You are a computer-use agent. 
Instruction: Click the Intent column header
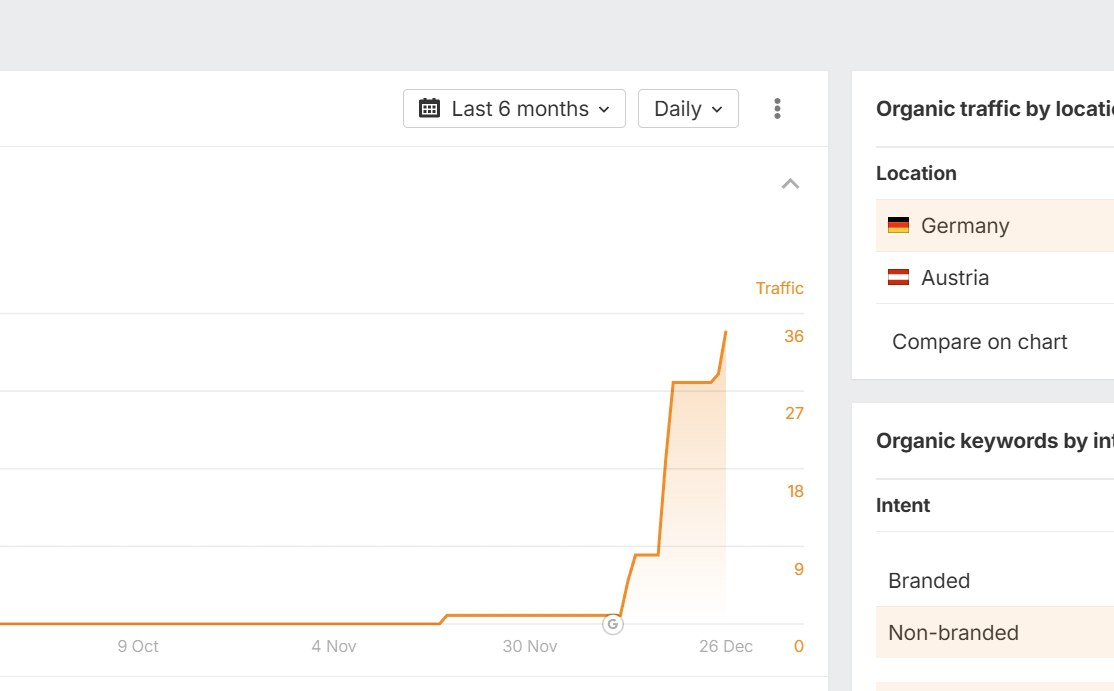click(x=903, y=505)
